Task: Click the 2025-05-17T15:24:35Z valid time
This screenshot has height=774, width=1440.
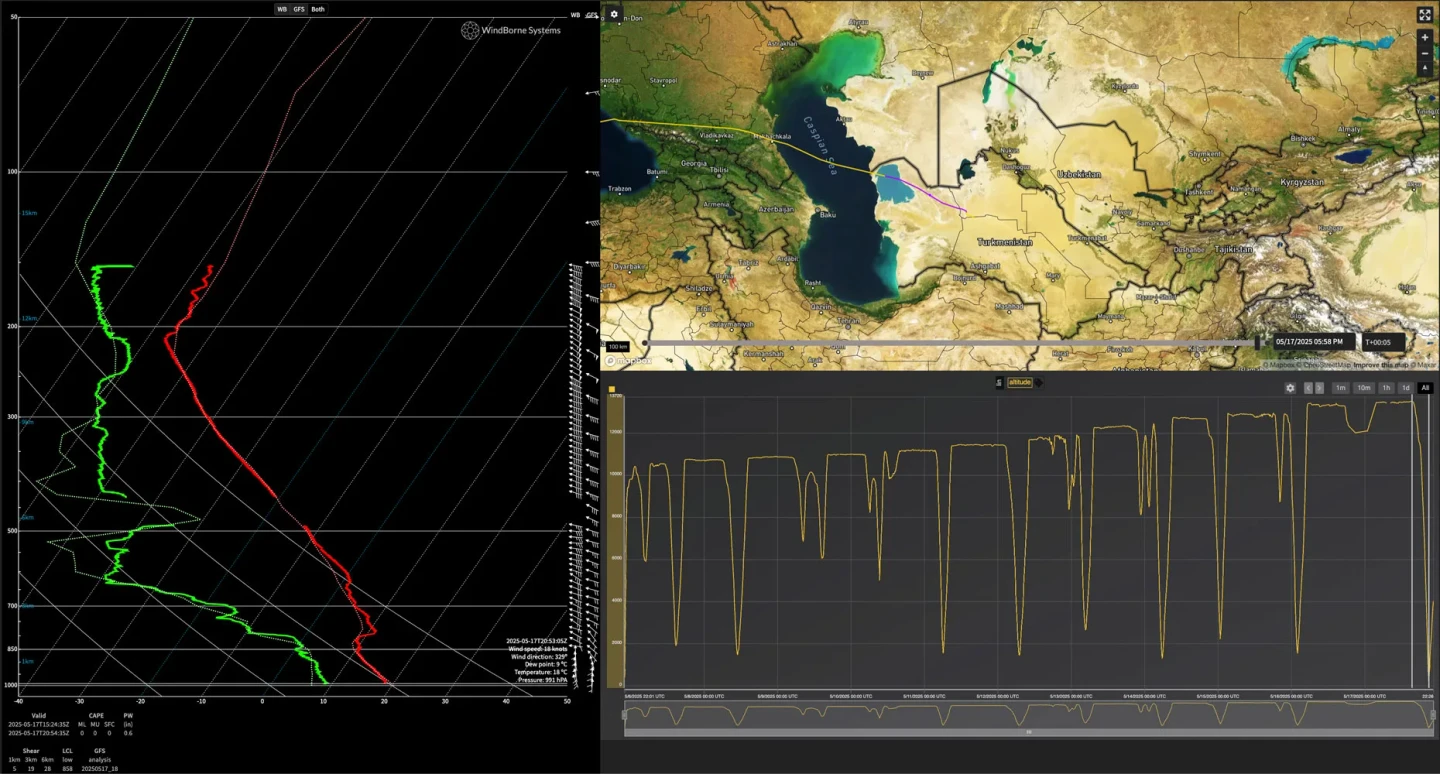Action: point(38,724)
